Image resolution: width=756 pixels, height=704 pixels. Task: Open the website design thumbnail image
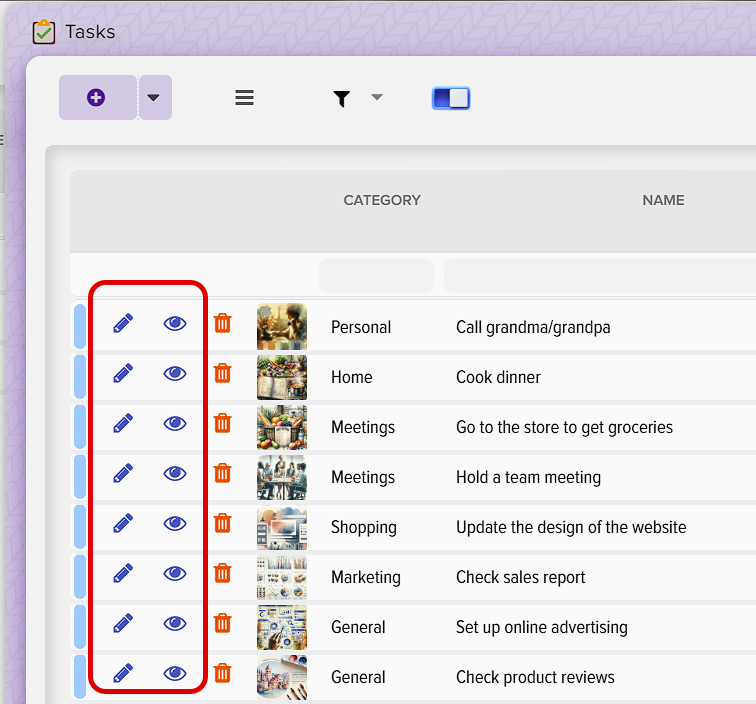[282, 528]
